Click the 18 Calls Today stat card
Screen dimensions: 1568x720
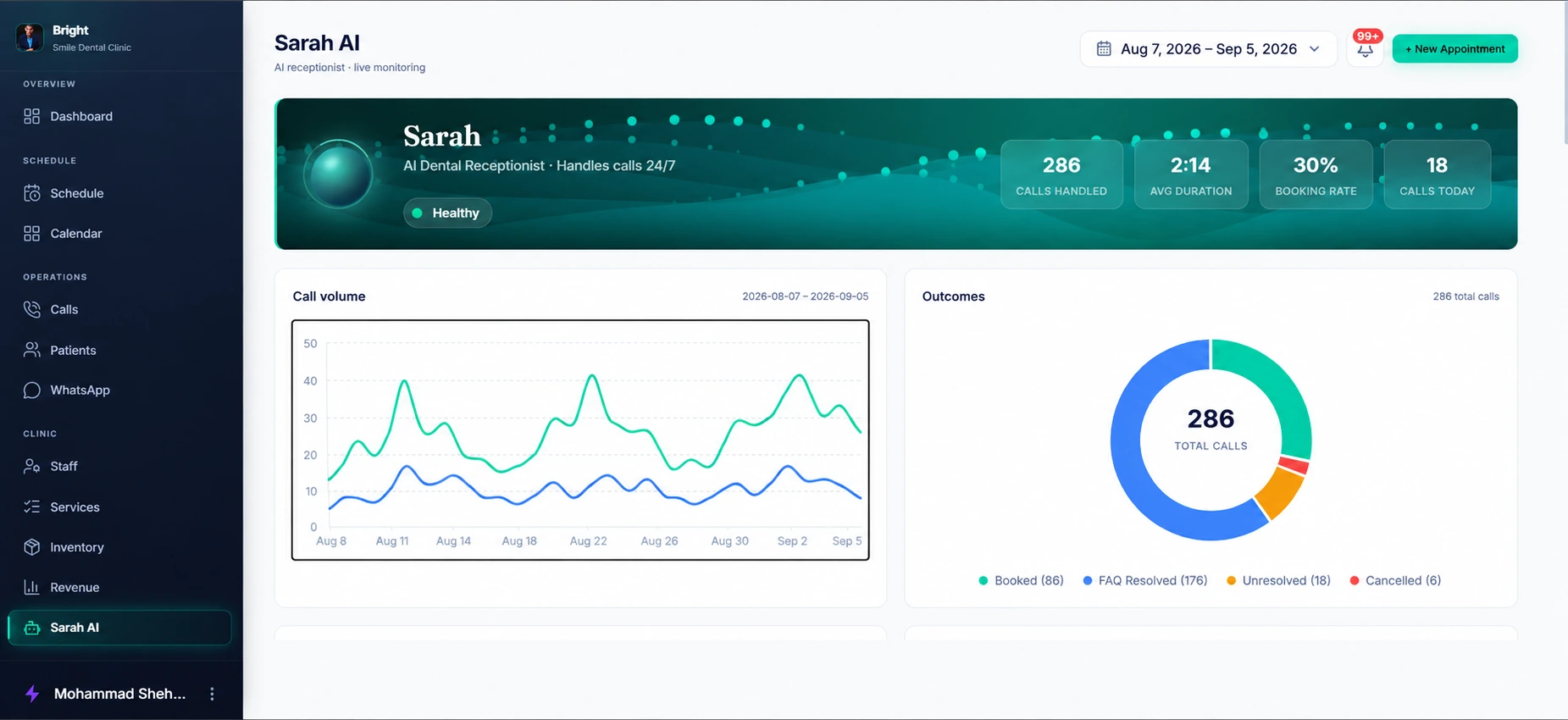(x=1437, y=174)
